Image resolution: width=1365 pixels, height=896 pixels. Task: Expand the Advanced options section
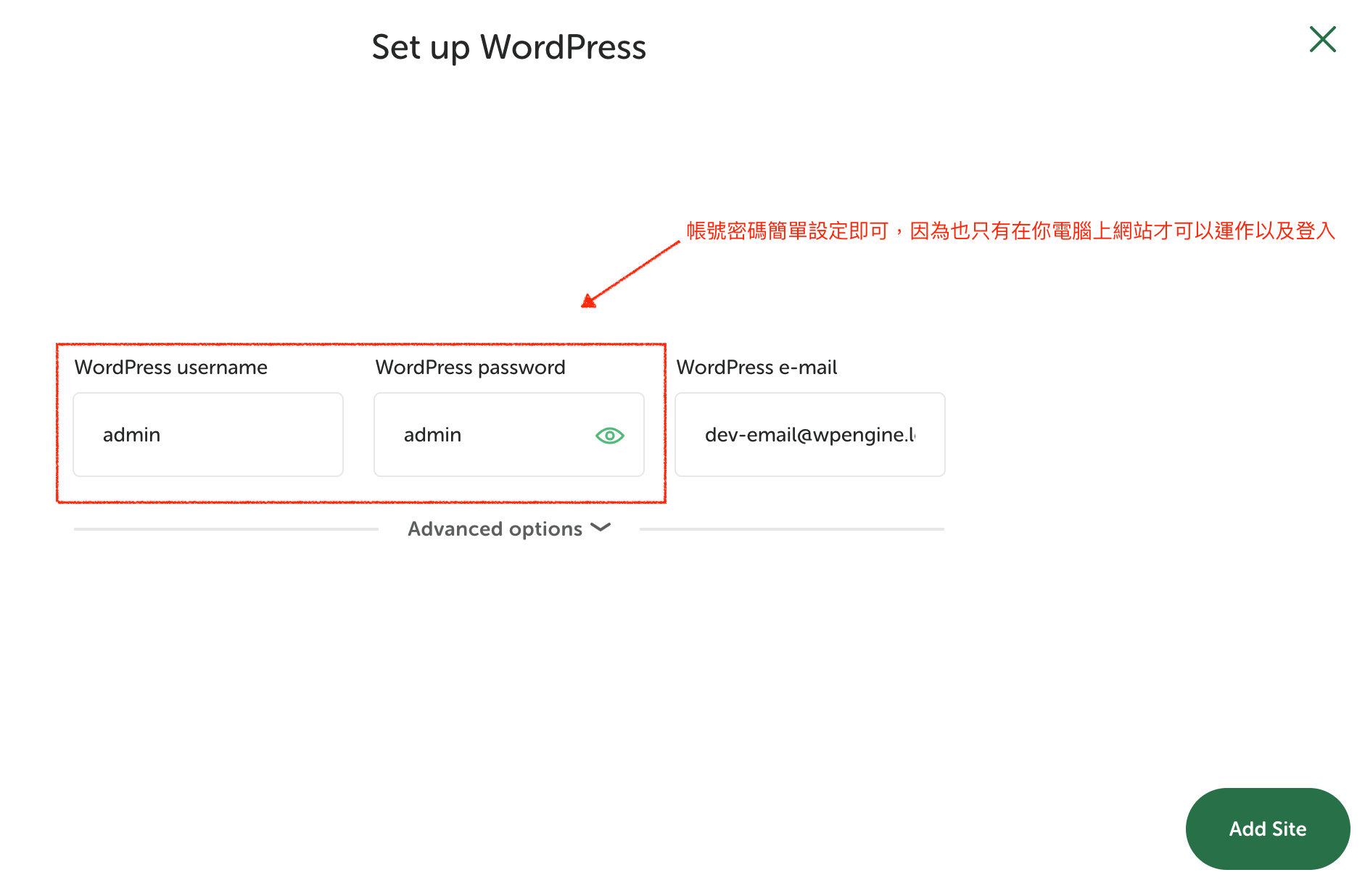[509, 528]
